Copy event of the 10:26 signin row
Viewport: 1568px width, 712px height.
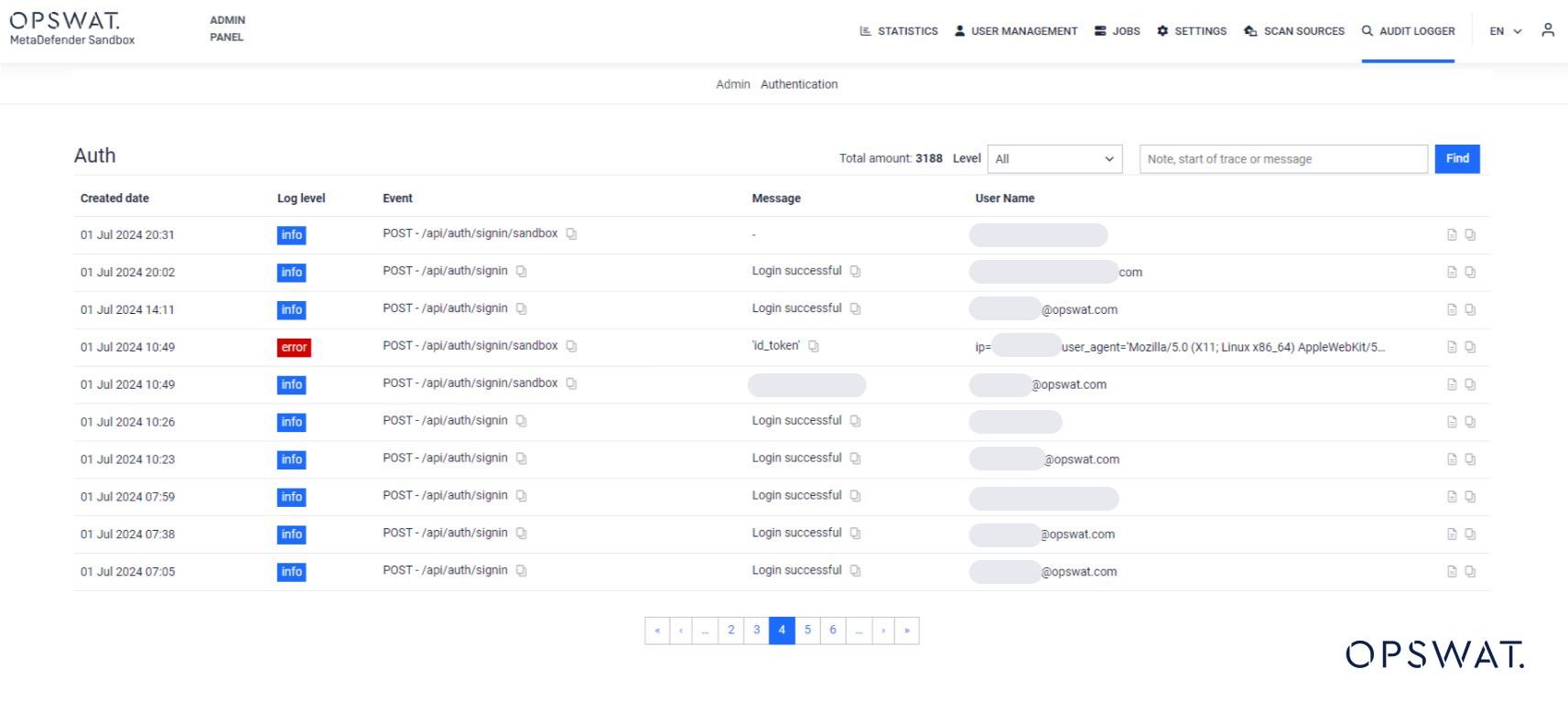tap(521, 421)
